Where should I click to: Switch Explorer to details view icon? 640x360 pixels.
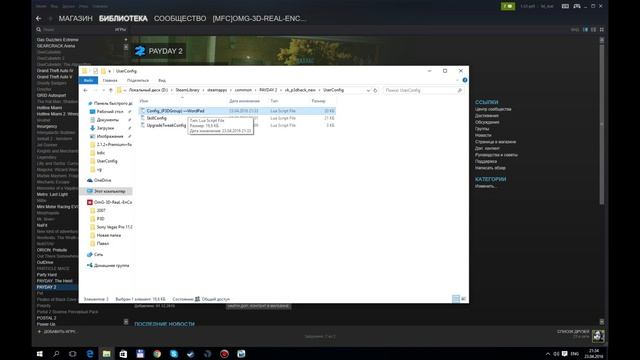click(x=456, y=299)
